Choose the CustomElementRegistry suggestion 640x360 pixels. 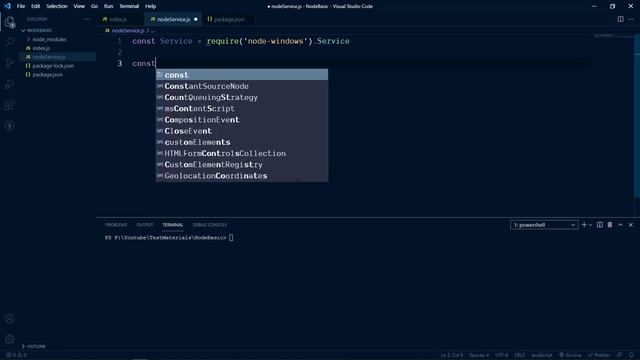[x=242, y=164]
